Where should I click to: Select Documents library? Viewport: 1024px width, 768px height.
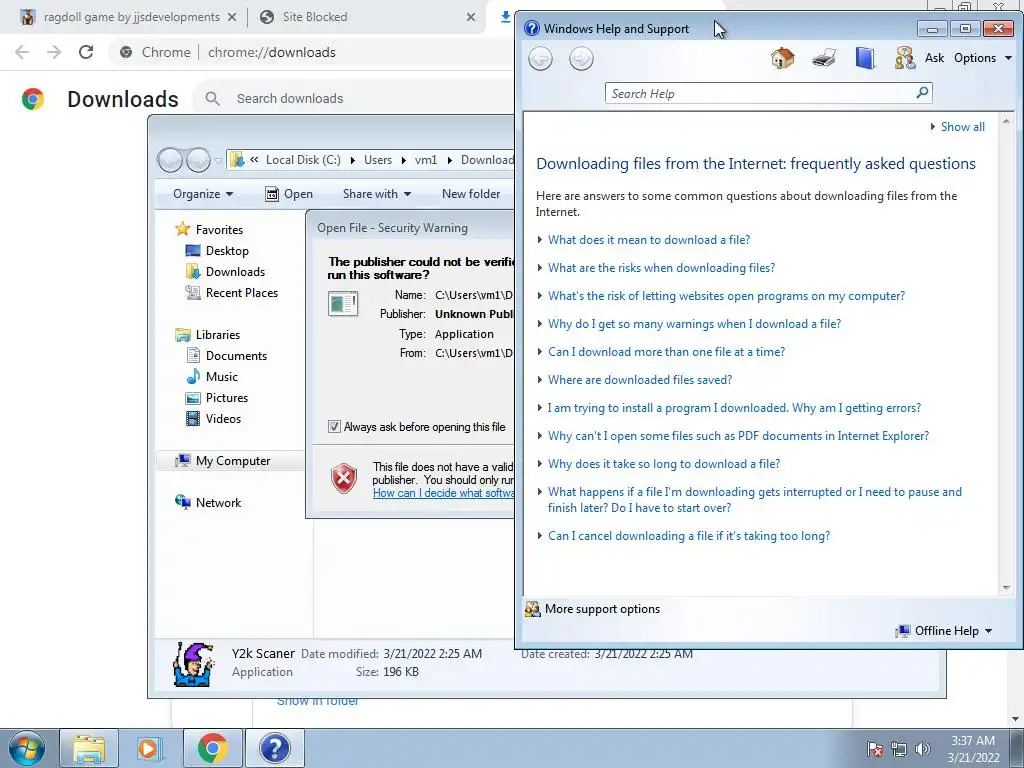click(236, 355)
